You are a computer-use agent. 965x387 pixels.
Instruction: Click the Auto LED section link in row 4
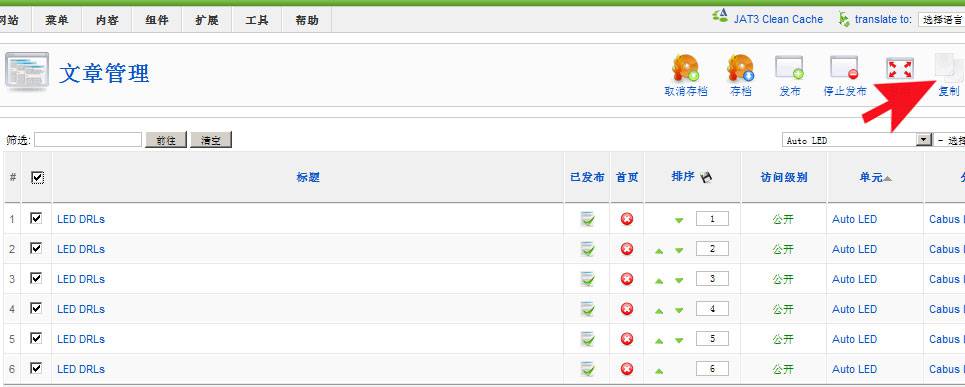[x=854, y=309]
